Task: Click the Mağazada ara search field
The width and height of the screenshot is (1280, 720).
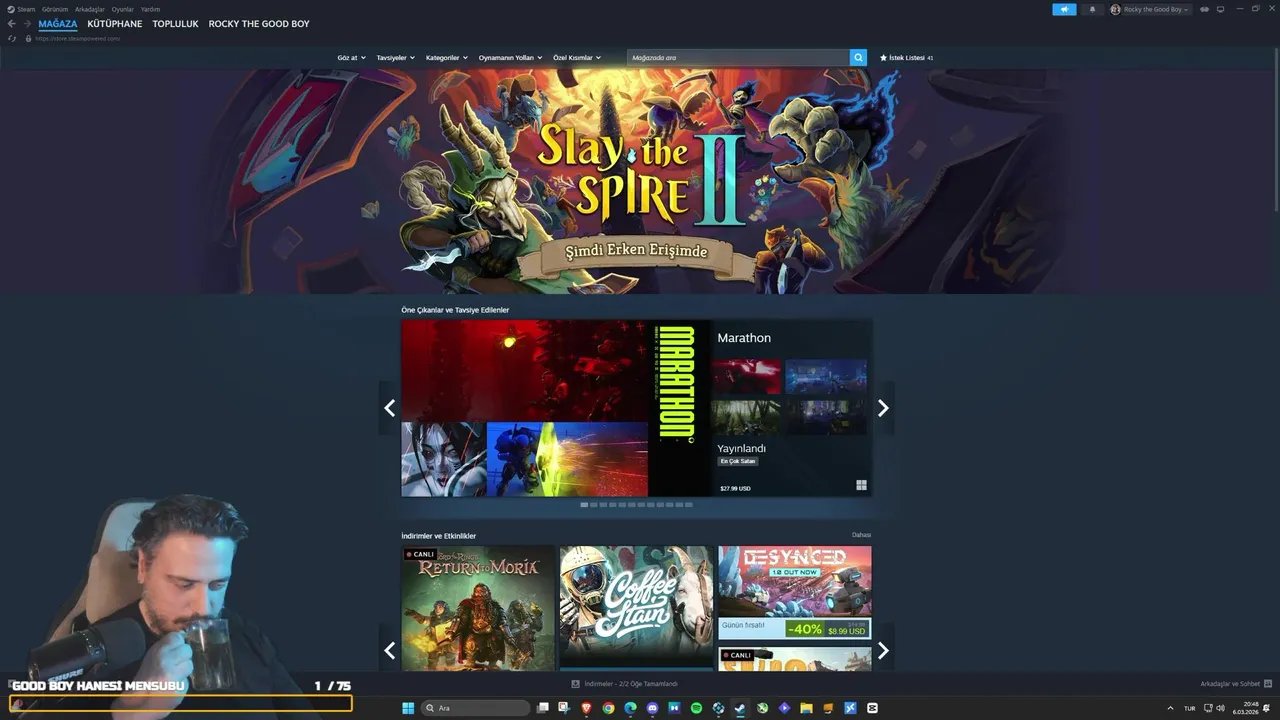Action: (x=738, y=58)
